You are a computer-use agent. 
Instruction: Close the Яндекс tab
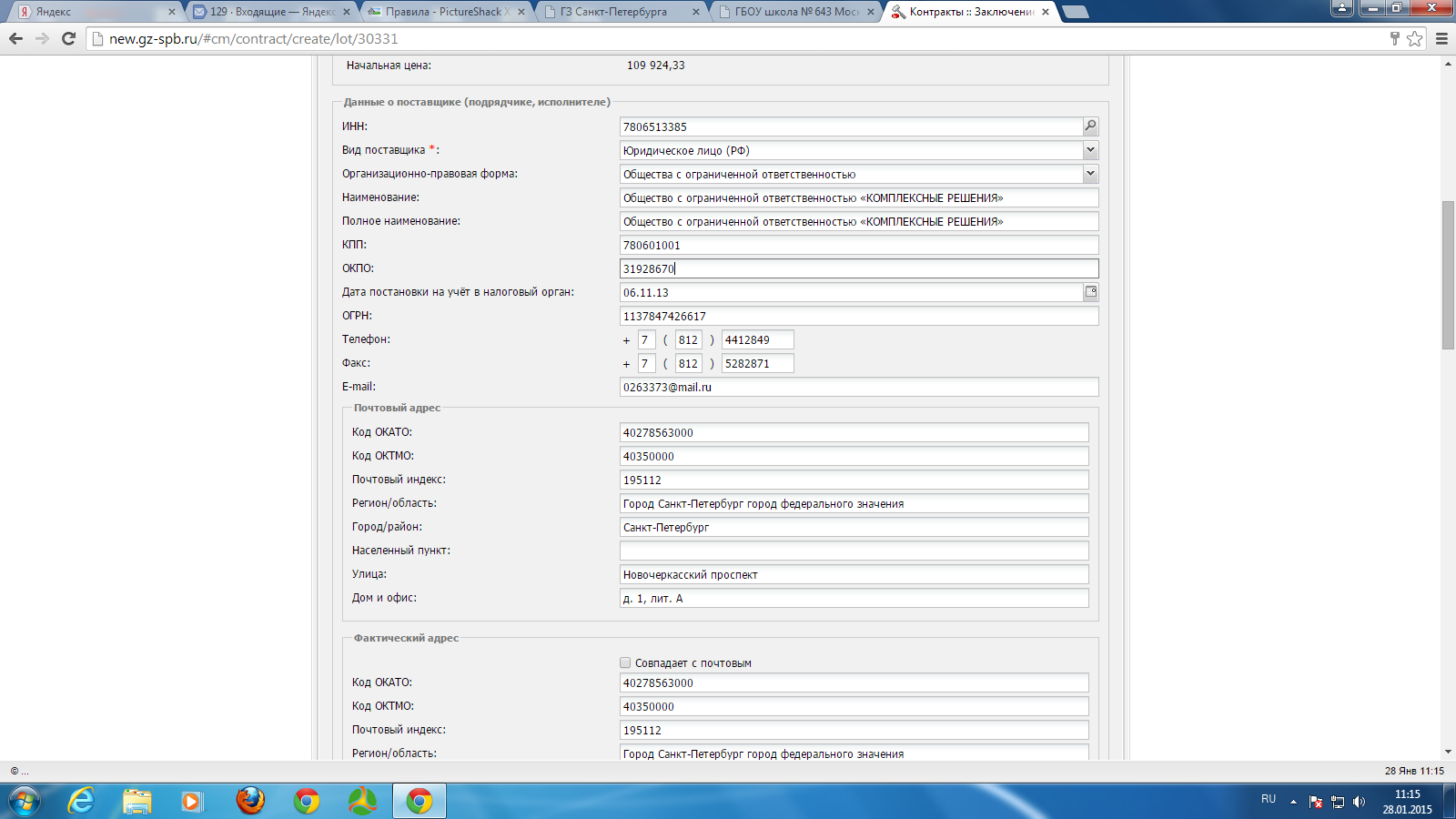click(x=171, y=12)
